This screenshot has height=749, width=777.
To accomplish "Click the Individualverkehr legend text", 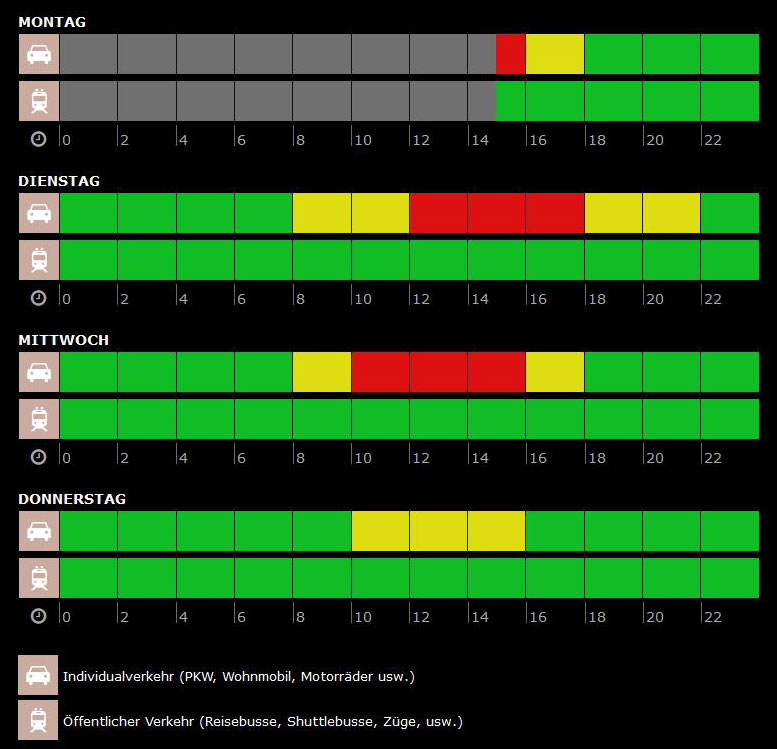I will pyautogui.click(x=238, y=677).
